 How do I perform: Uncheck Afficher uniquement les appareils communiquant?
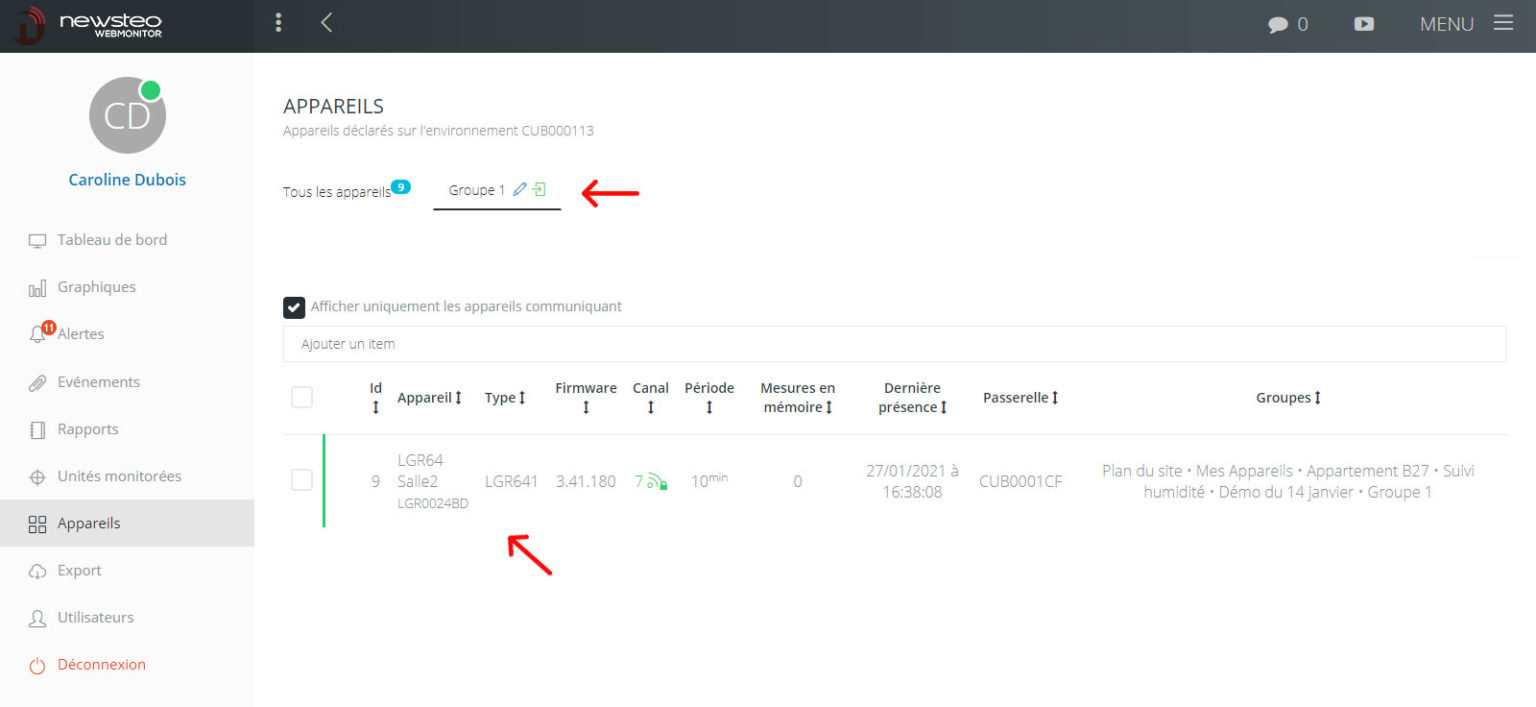click(x=294, y=307)
